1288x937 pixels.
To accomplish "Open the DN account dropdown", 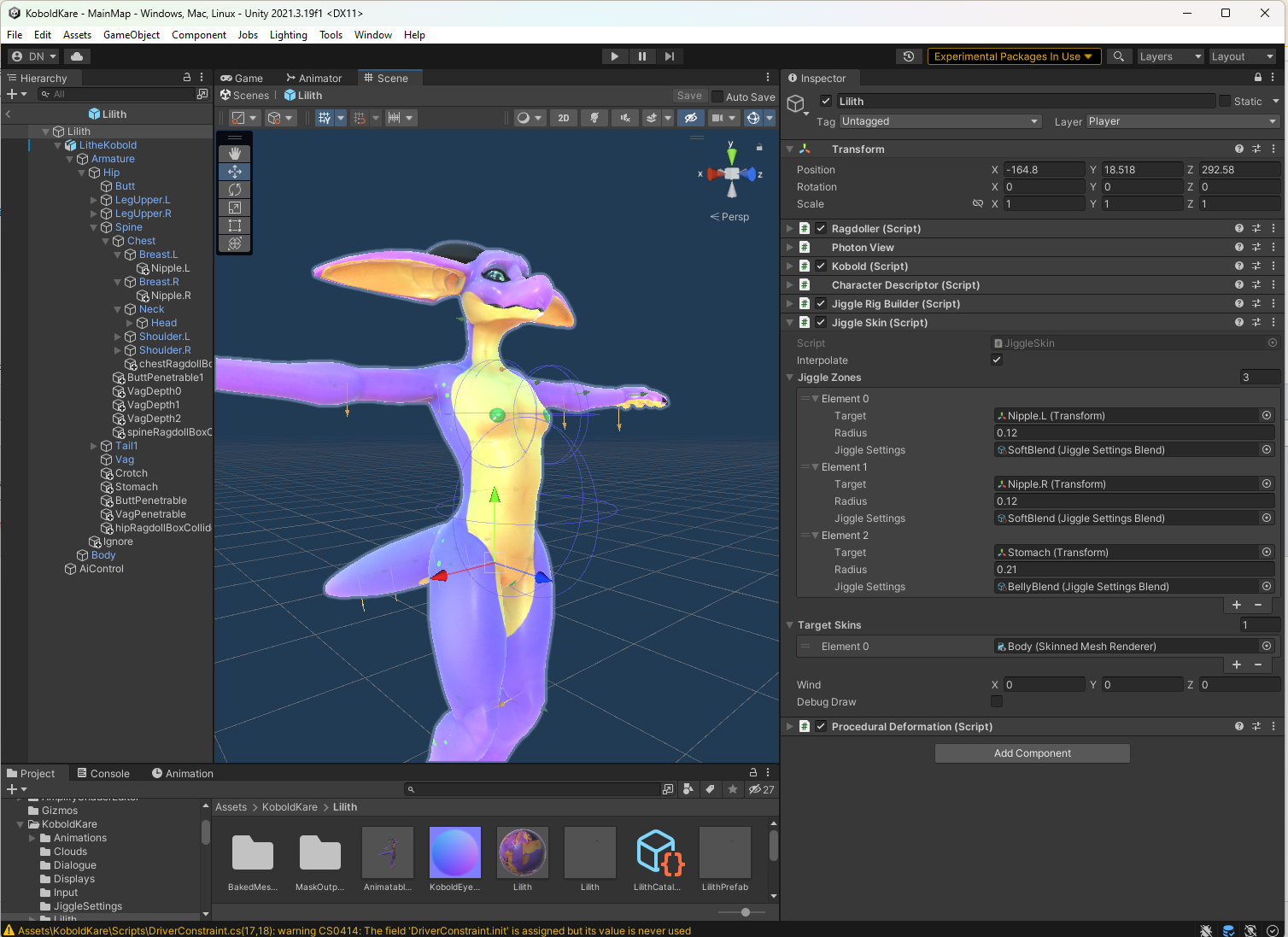I will point(34,56).
